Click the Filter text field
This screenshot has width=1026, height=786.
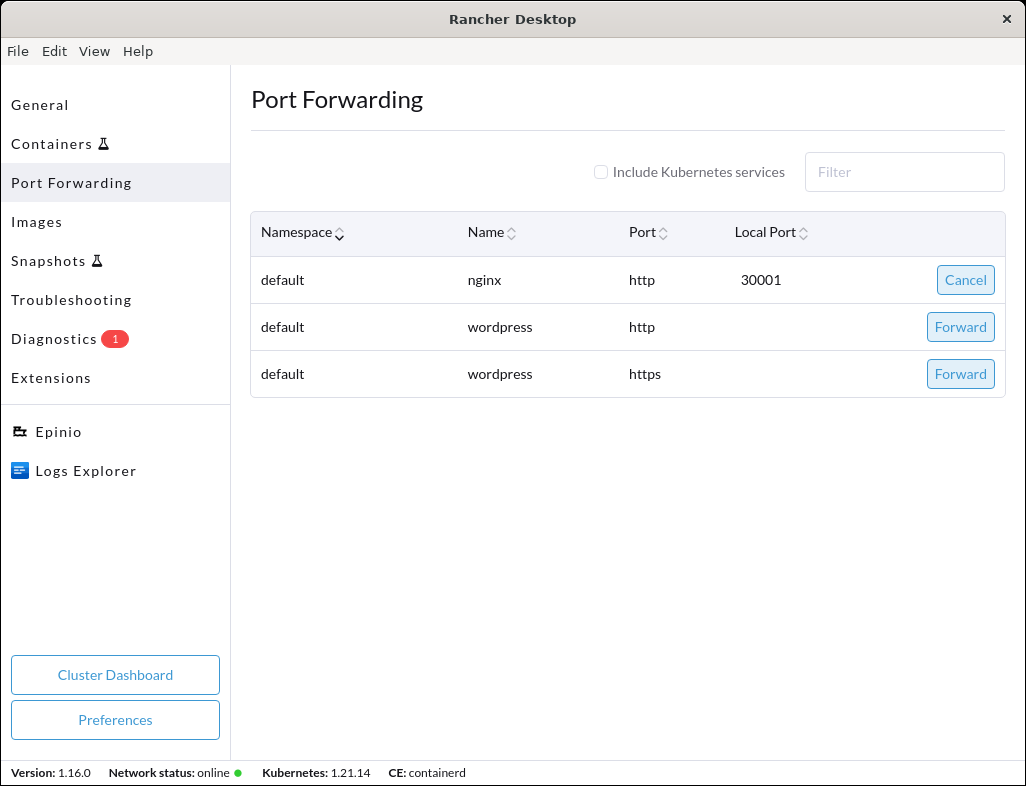coord(904,172)
